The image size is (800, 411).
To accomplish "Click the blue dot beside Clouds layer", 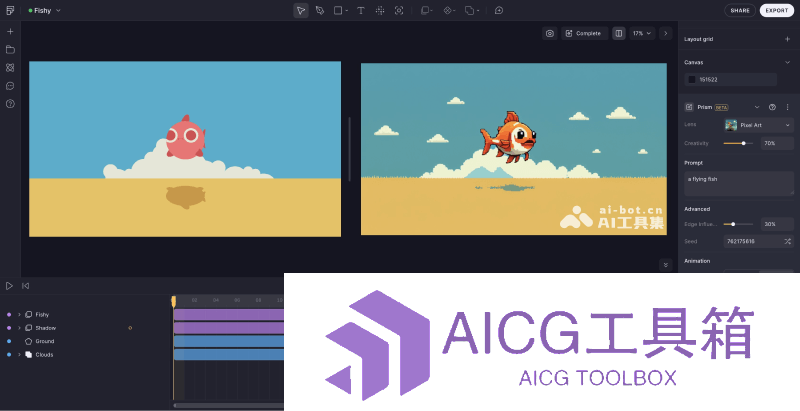I will click(9, 354).
